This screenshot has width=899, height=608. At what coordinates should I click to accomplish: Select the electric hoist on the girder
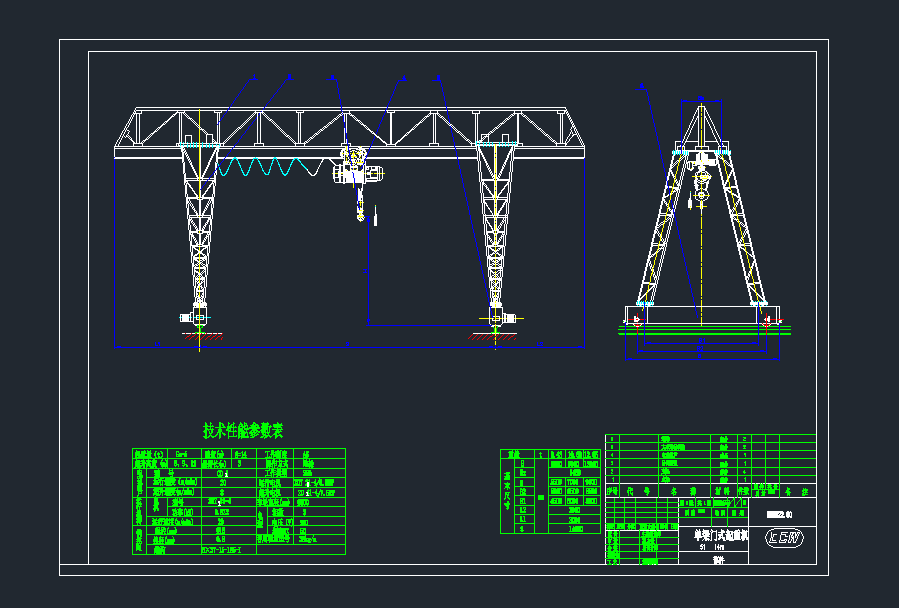pos(358,170)
